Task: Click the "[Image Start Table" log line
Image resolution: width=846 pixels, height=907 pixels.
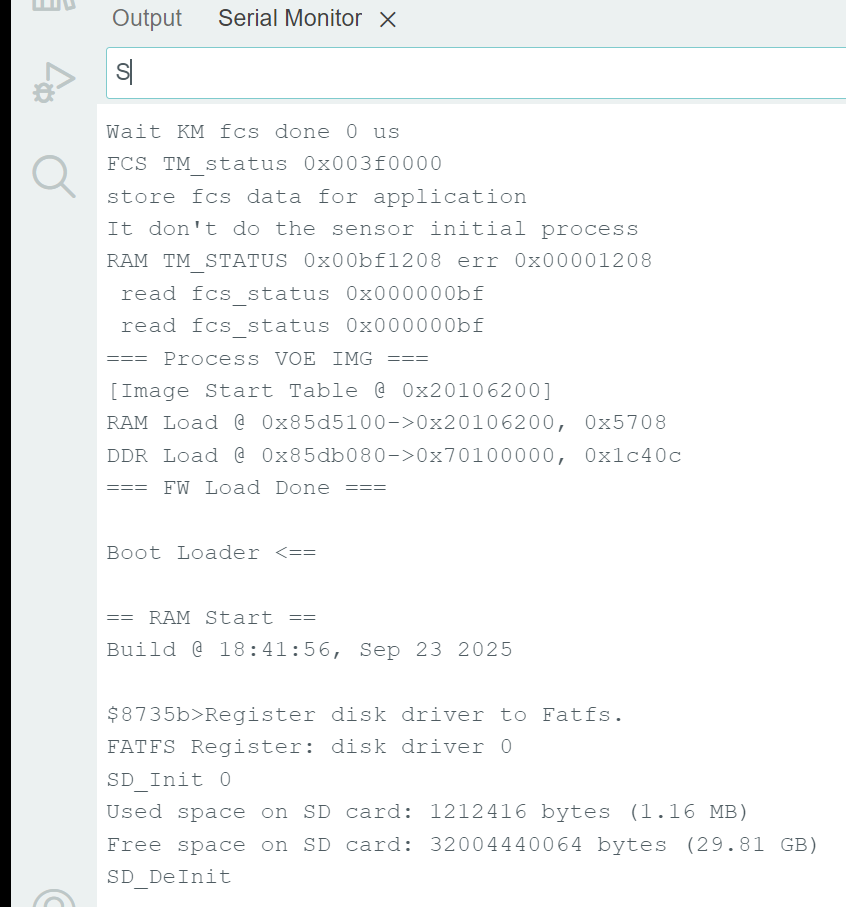Action: [330, 390]
